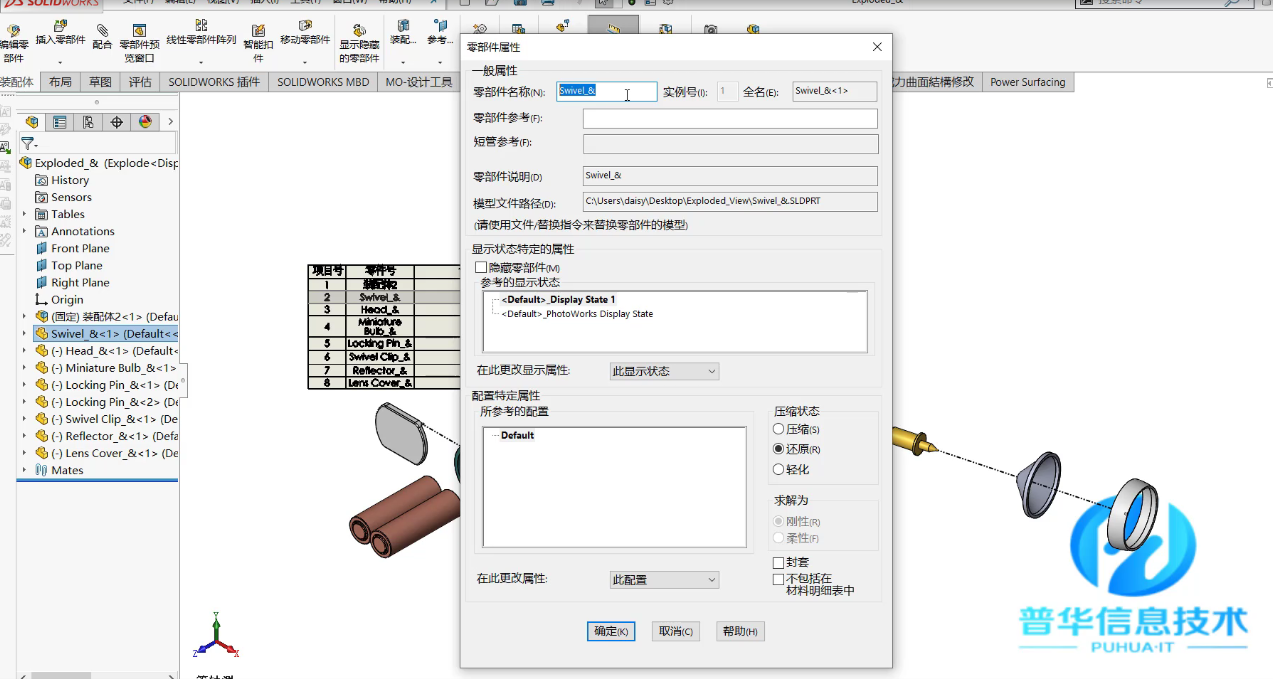Viewport: 1273px width, 679px height.
Task: Open FeatureManager design tree tab
Action: click(32, 122)
